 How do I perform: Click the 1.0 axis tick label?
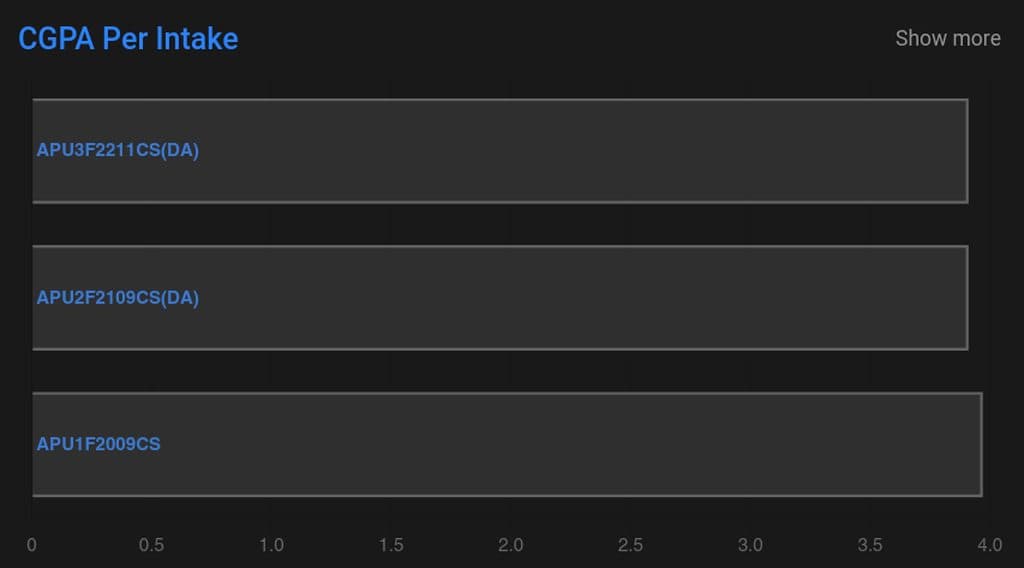pos(271,545)
